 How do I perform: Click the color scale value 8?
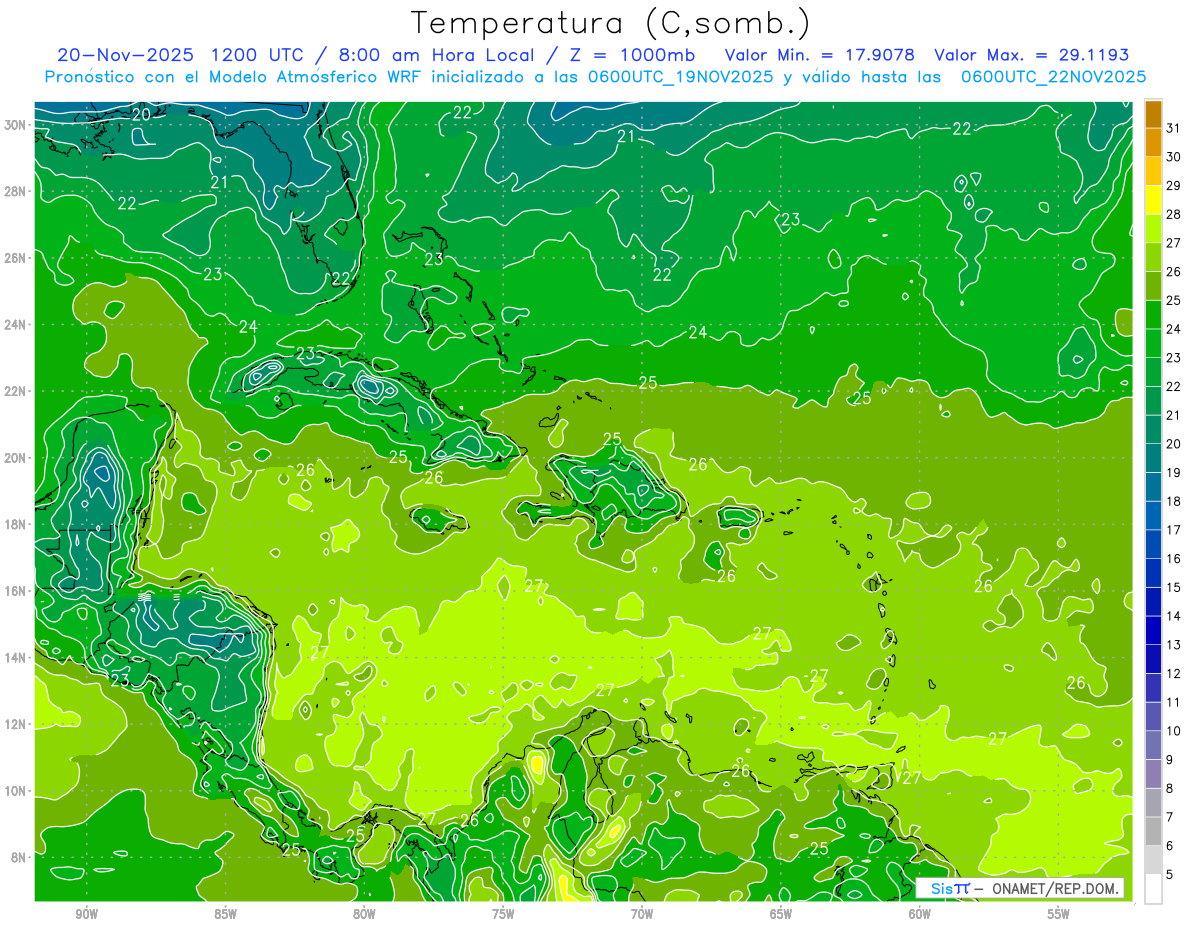click(x=1170, y=789)
